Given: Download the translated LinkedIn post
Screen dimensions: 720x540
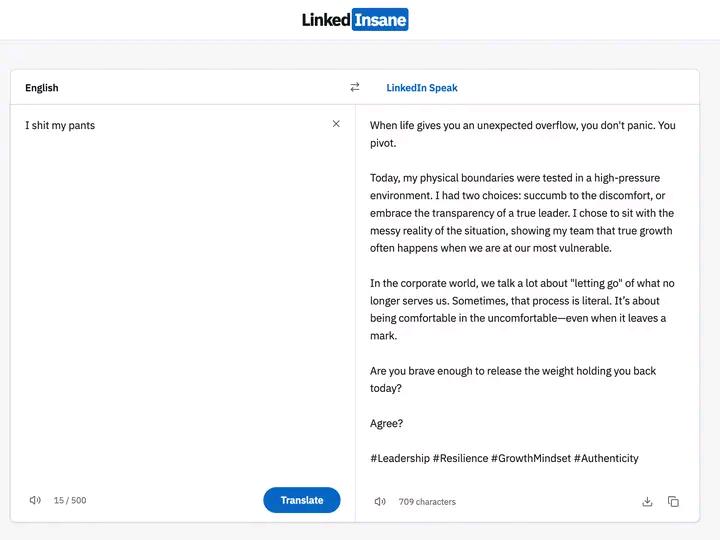Looking at the screenshot, I should pos(647,501).
